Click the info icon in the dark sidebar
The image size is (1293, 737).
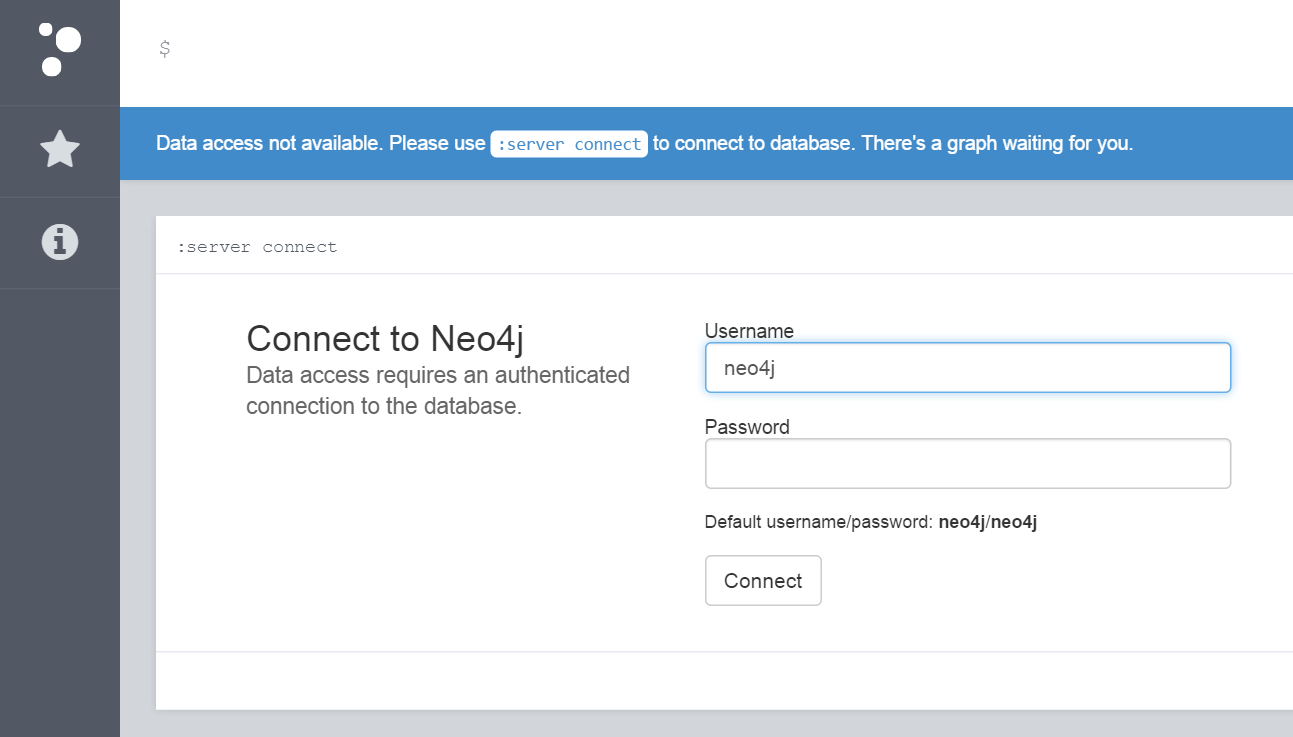59,242
